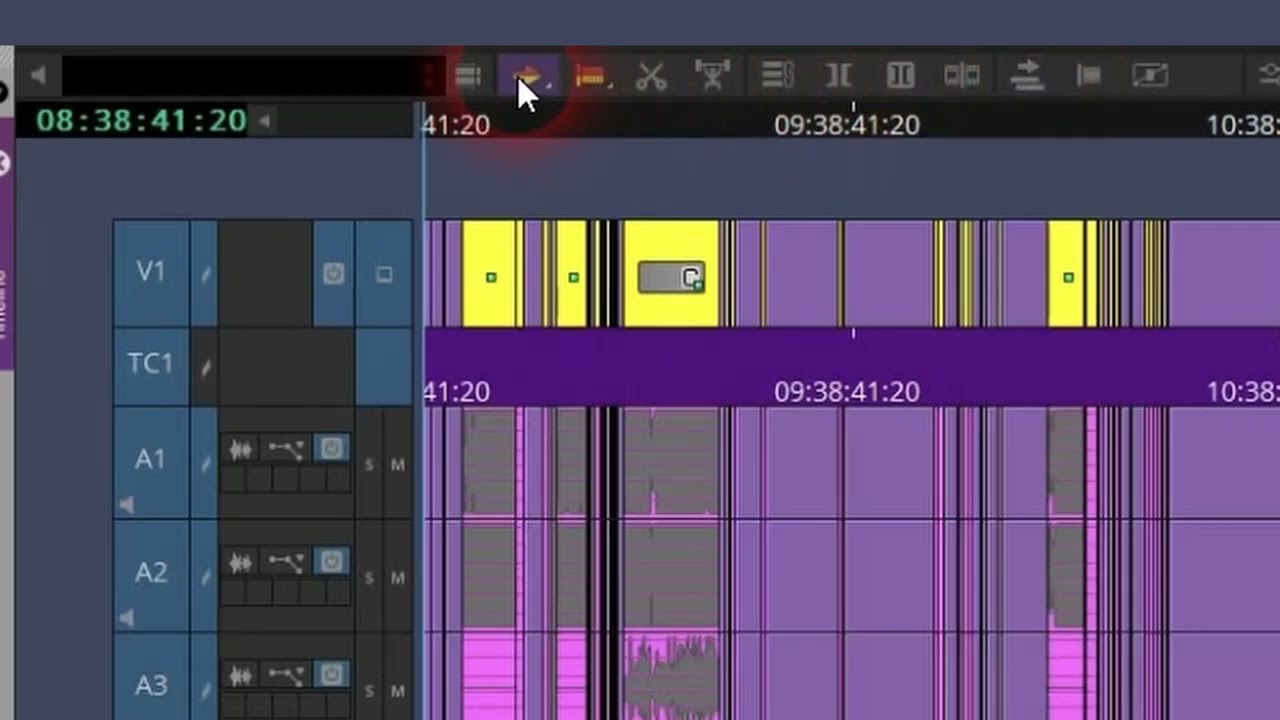Screen dimensions: 1280x720
Task: Open the A3 clip gain automation icon
Action: [286, 676]
